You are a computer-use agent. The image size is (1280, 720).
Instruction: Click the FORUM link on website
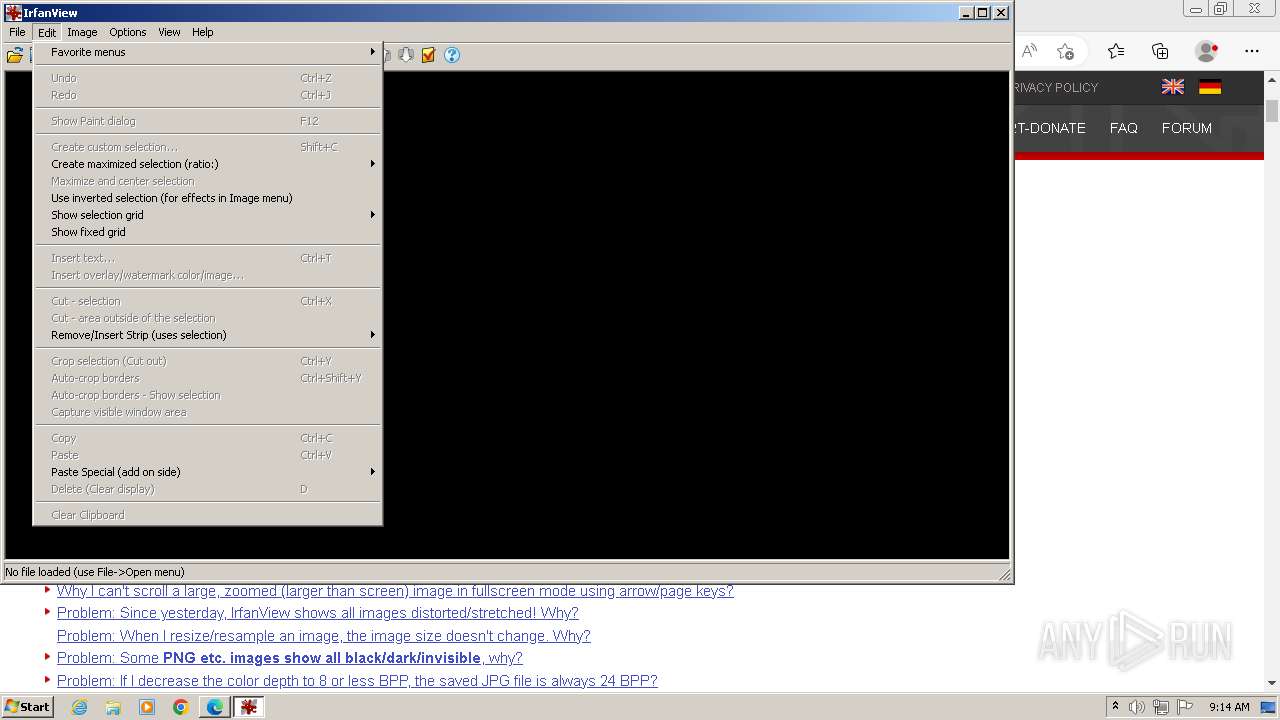[1186, 128]
